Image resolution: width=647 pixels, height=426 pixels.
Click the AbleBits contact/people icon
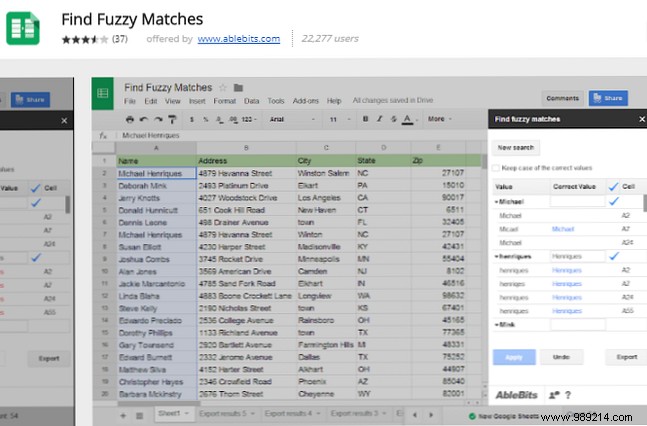tap(554, 395)
